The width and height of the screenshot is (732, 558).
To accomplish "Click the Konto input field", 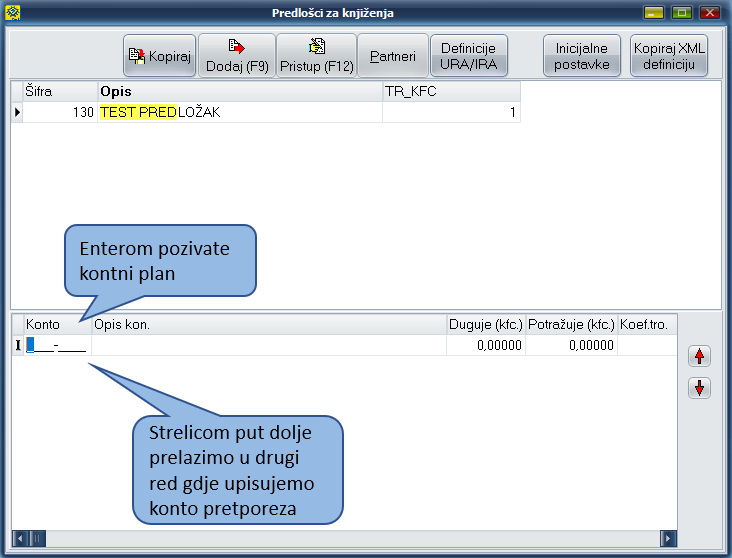I will pyautogui.click(x=56, y=346).
